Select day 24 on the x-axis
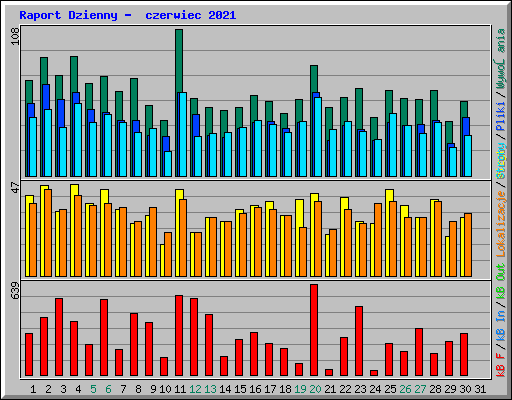The image size is (512, 400). pos(375,389)
